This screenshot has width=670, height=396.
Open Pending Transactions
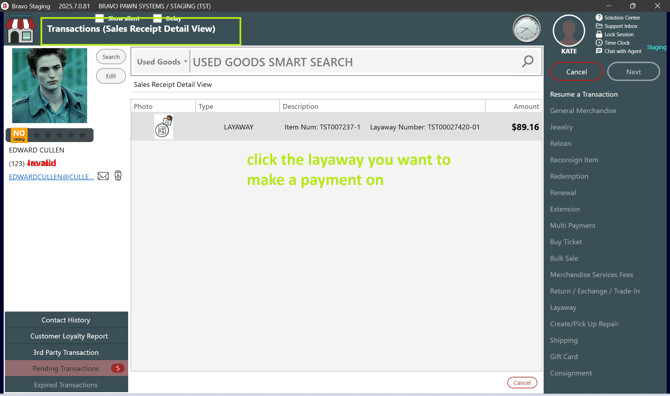(66, 368)
